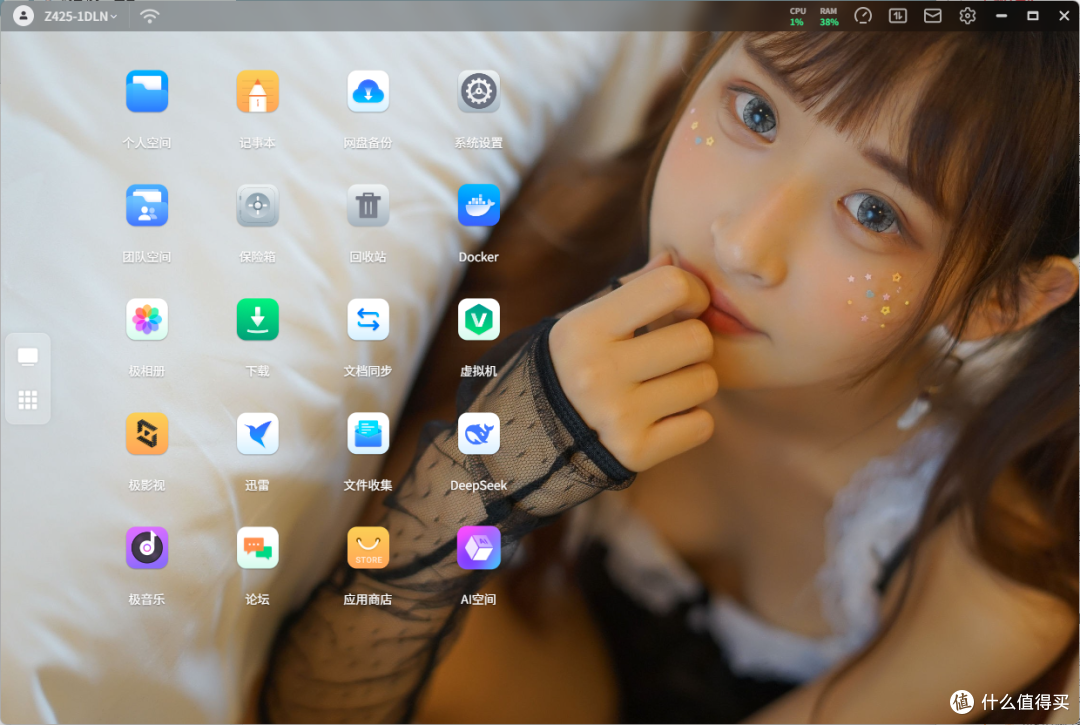1080x725 pixels.
Task: Open the 极音乐 music app
Action: (x=147, y=549)
